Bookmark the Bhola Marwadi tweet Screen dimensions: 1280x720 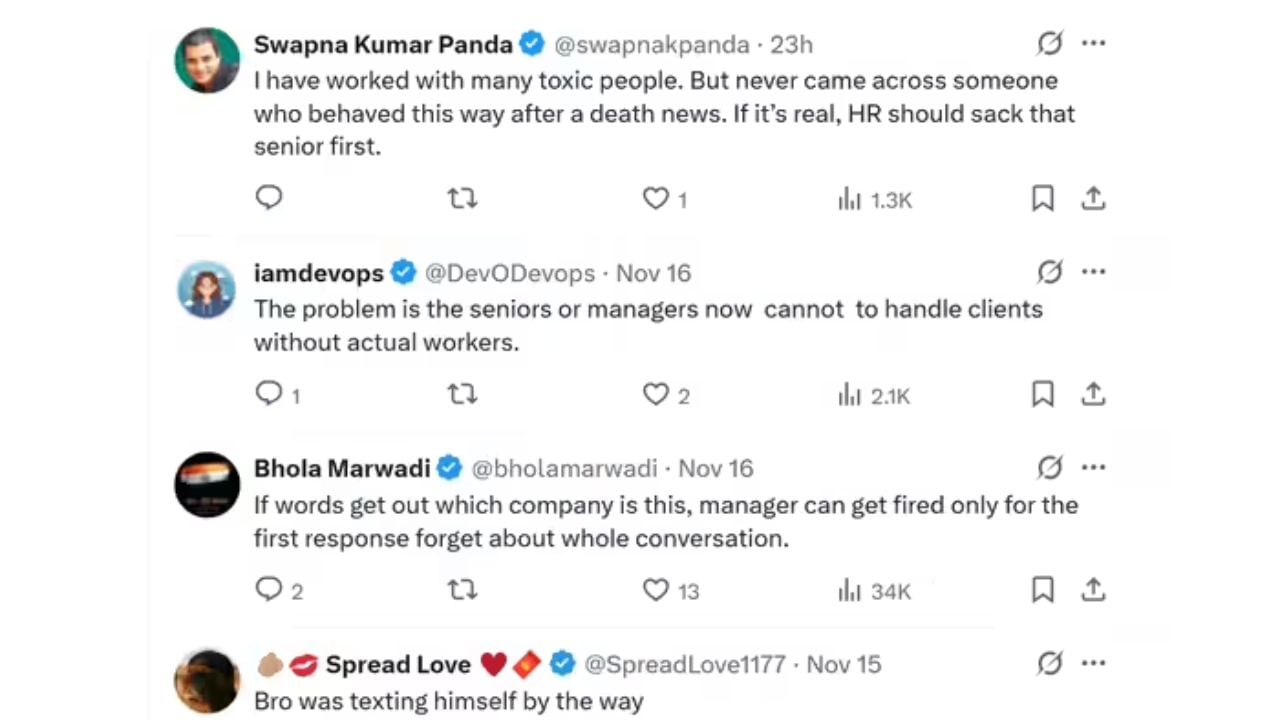1042,590
